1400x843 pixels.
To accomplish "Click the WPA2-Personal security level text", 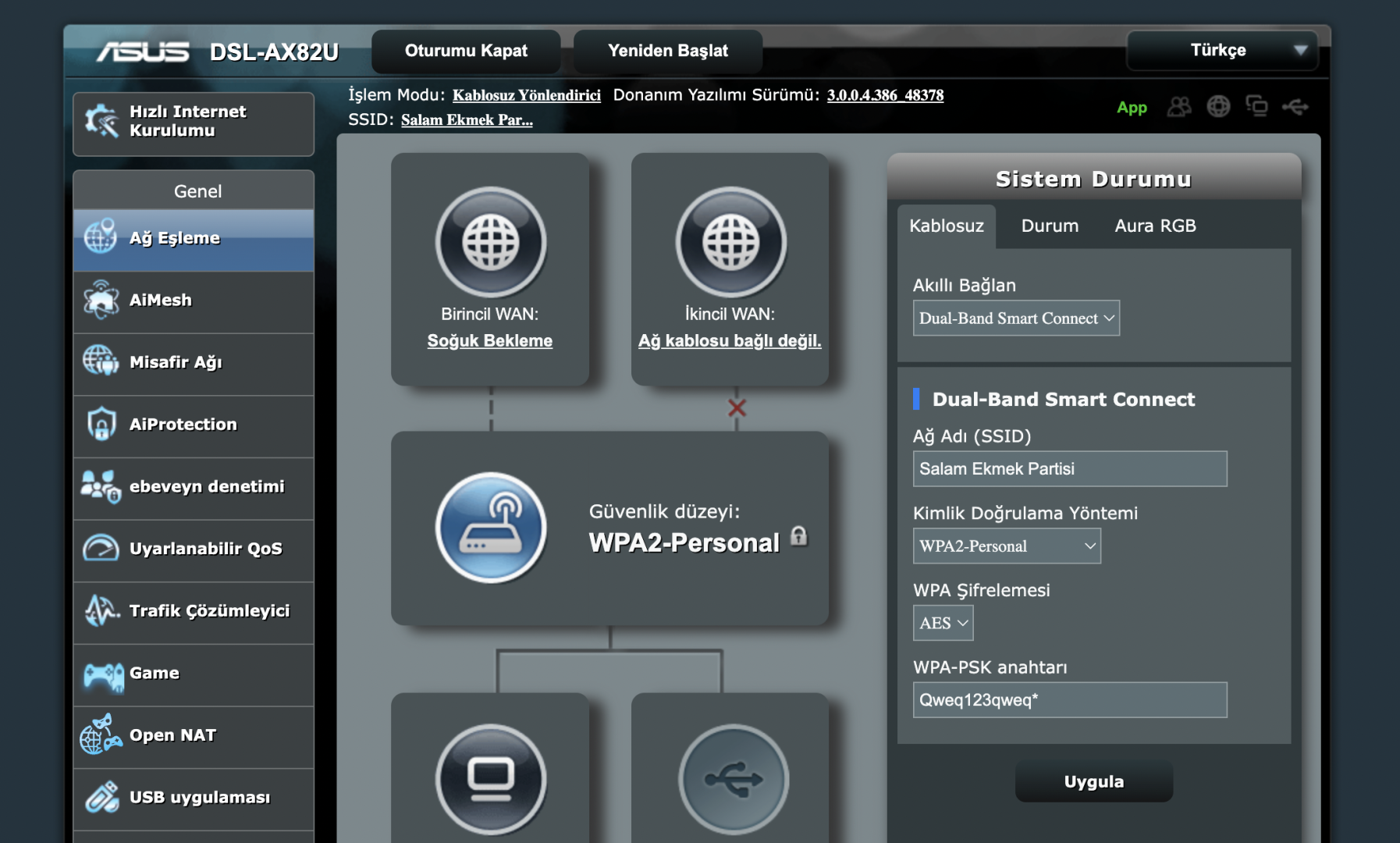I will (684, 542).
